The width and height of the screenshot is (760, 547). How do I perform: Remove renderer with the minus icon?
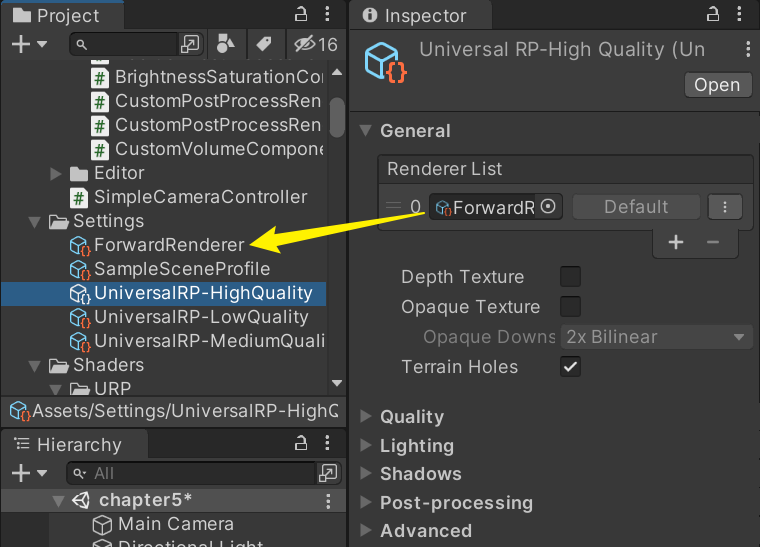713,242
